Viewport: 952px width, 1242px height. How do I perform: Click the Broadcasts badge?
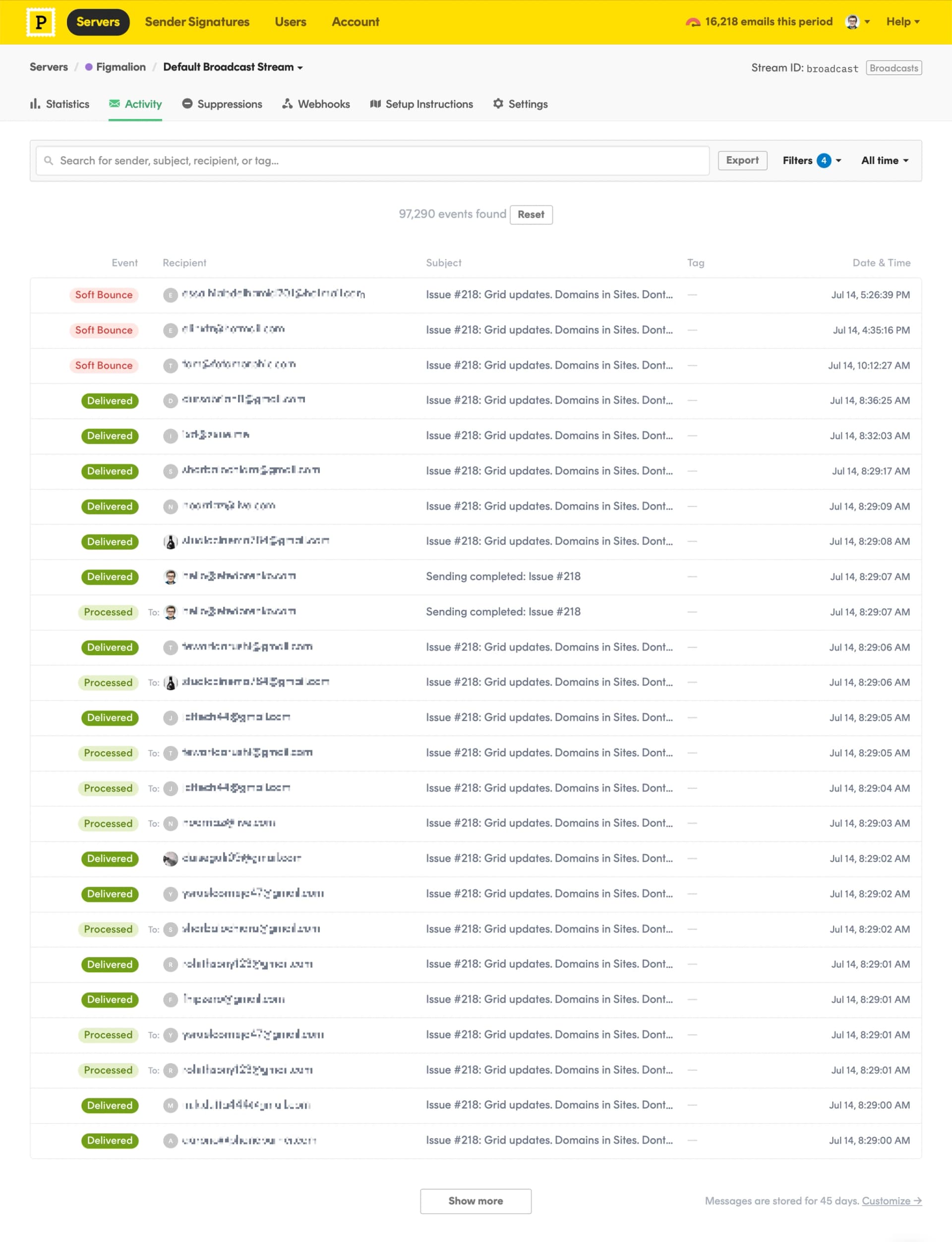click(x=893, y=68)
